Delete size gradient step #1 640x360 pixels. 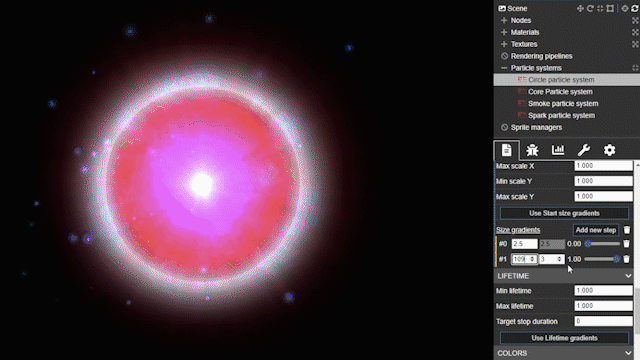click(x=627, y=259)
